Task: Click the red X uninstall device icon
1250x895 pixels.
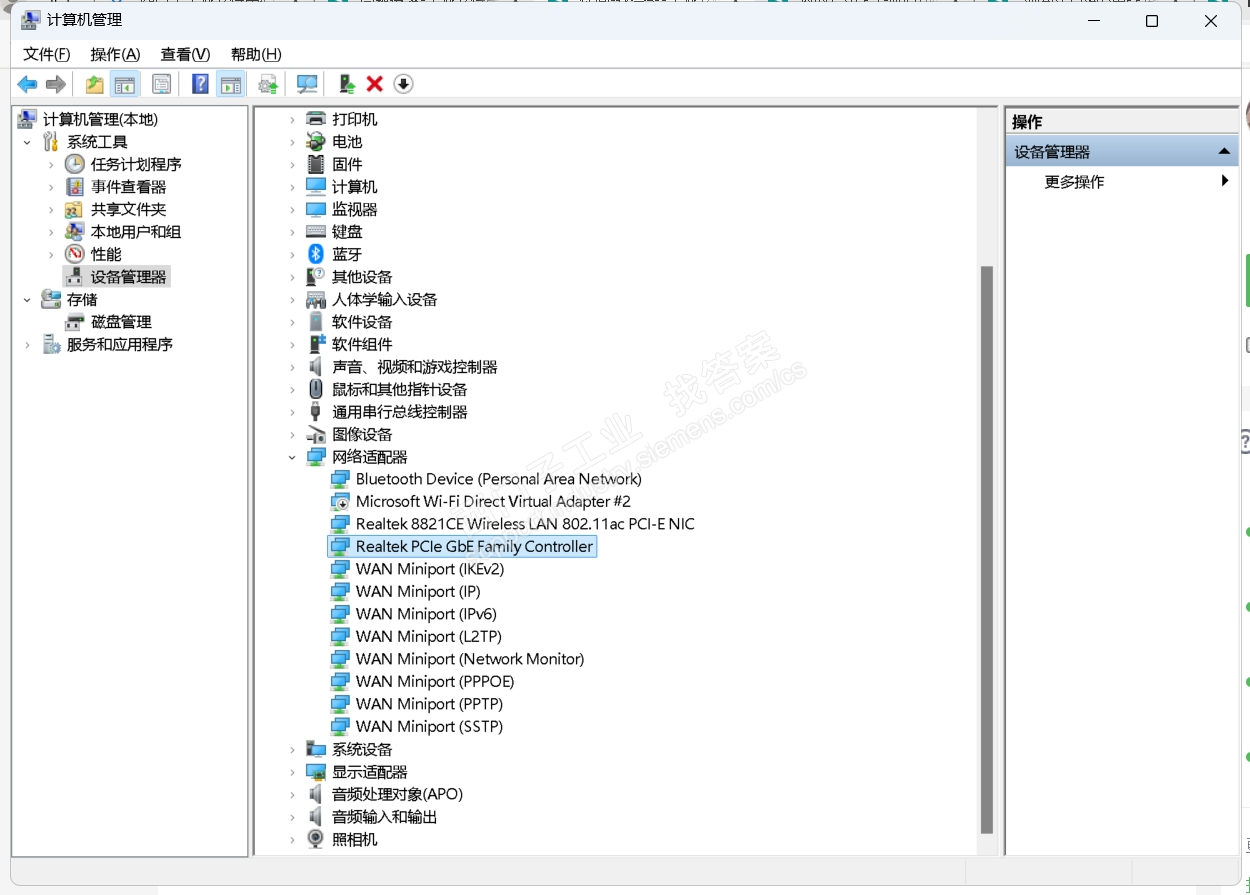Action: click(x=375, y=84)
